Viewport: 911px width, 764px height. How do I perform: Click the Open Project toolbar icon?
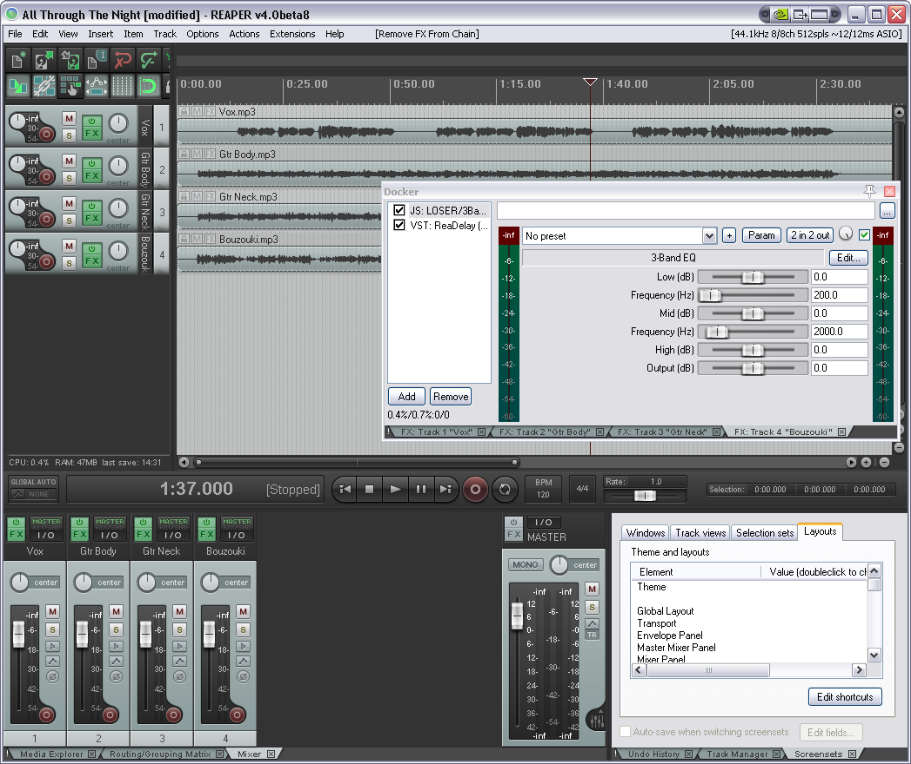[44, 60]
